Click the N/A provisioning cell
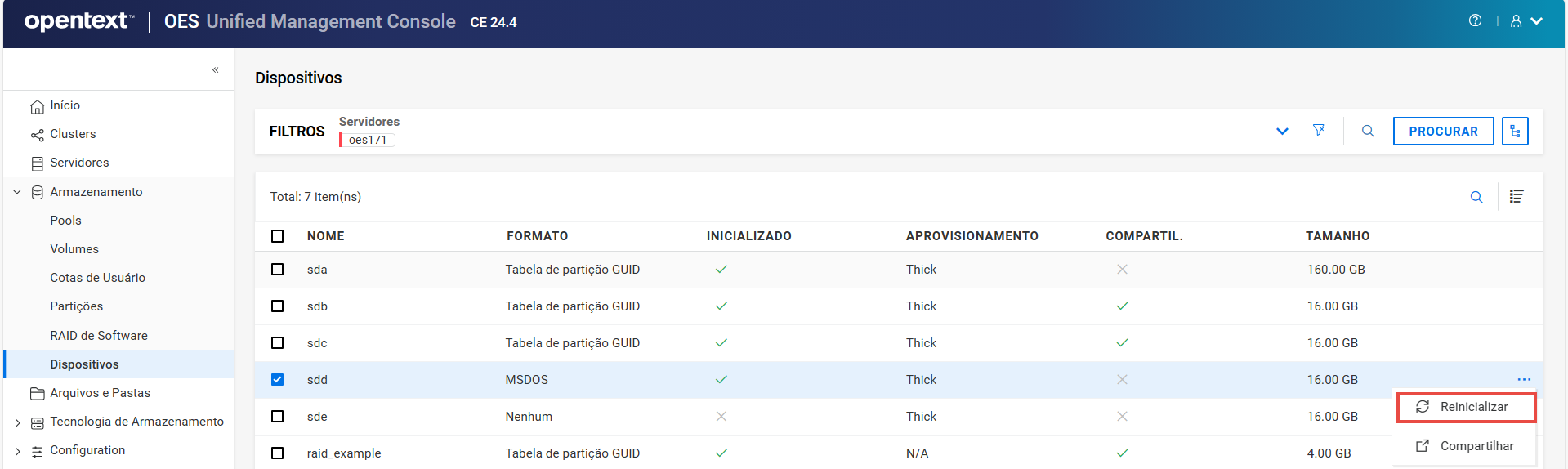1568x469 pixels. (x=917, y=453)
